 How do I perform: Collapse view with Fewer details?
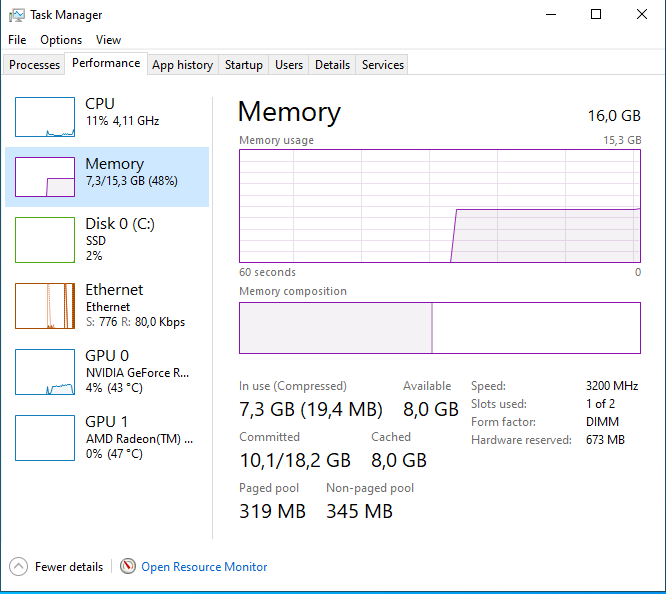coord(68,567)
